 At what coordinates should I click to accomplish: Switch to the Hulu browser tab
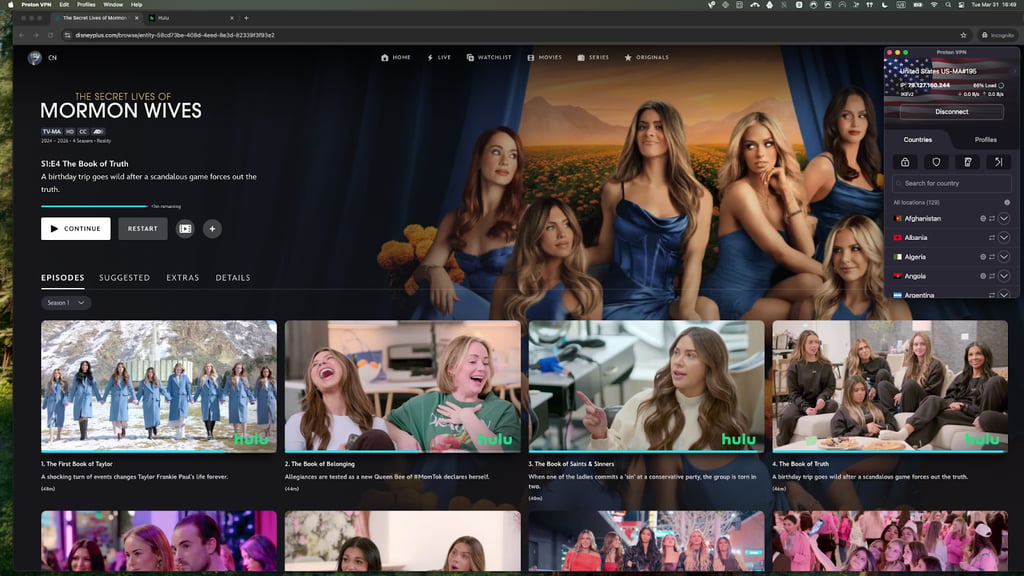191,18
